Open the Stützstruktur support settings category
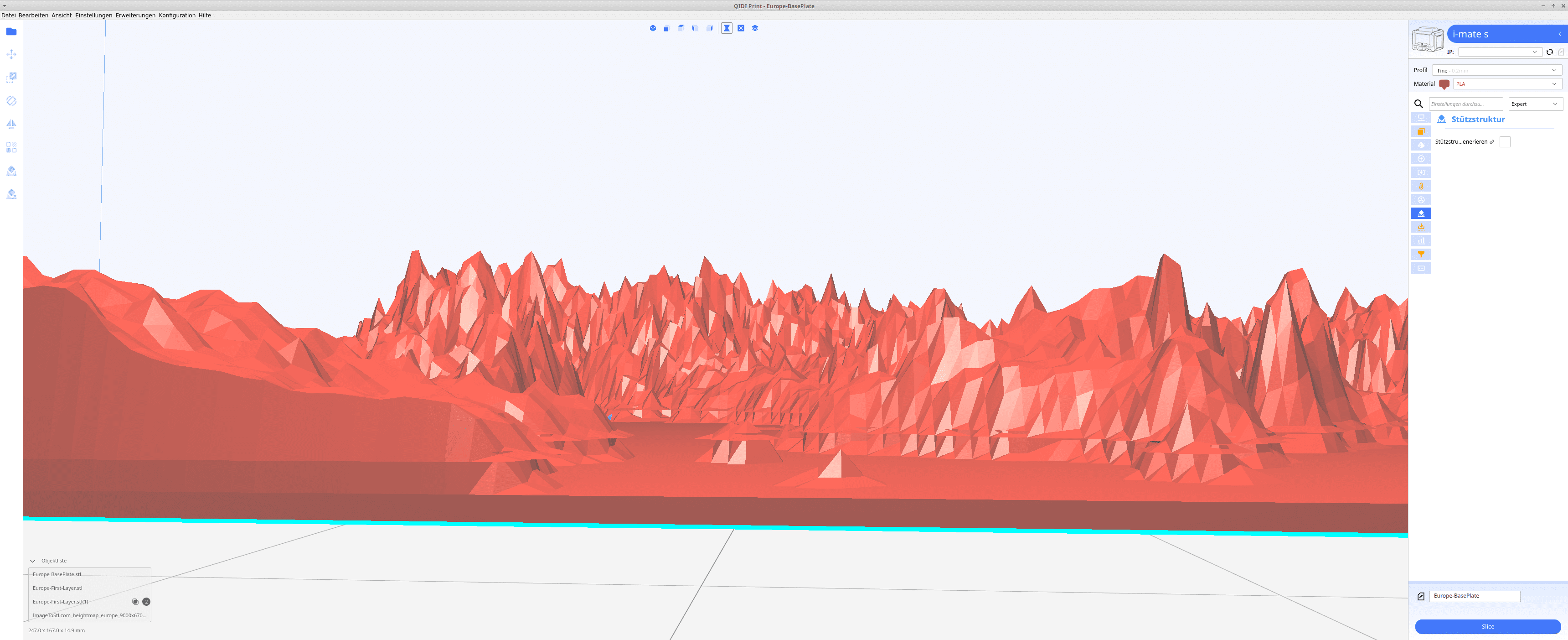This screenshot has height=640, width=1568. click(x=1421, y=214)
